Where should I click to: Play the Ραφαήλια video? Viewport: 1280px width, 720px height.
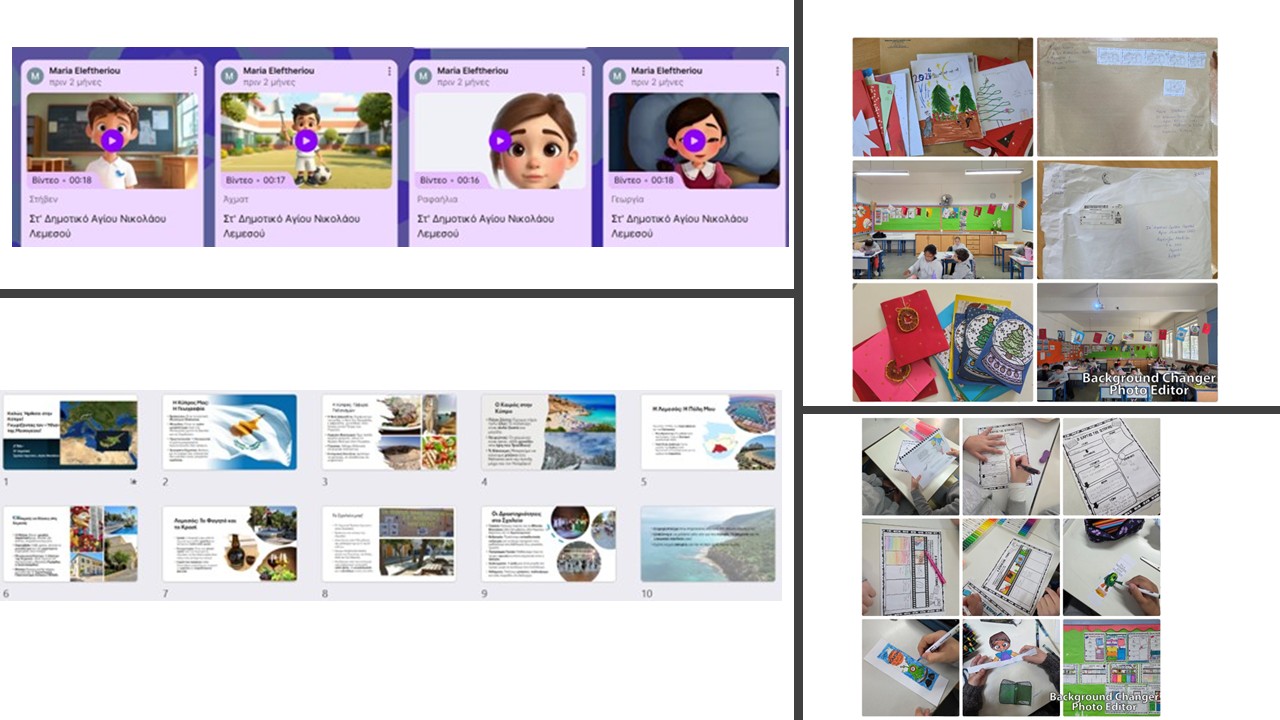[500, 141]
